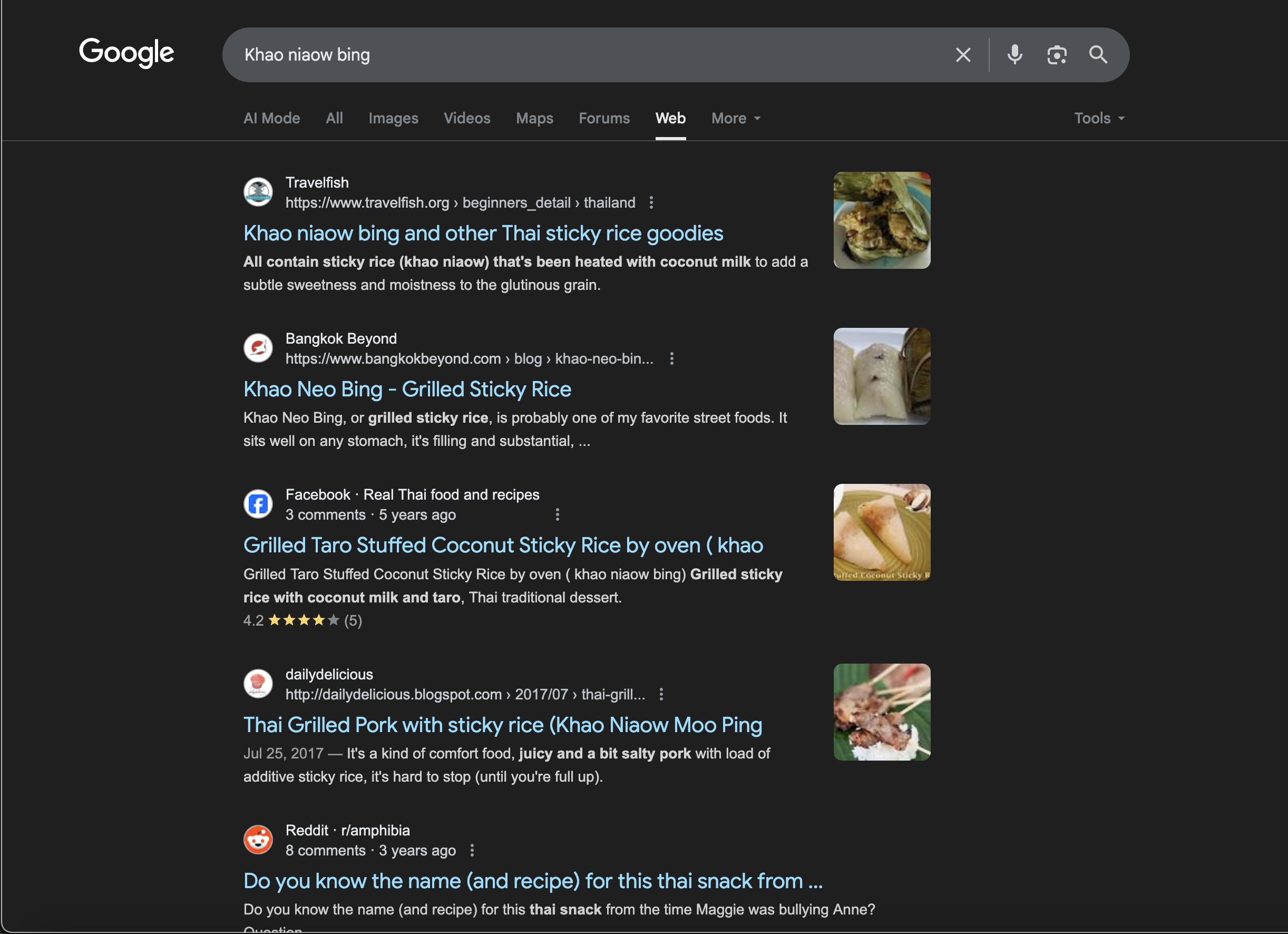
Task: Click the magnifying glass search button
Action: 1098,55
